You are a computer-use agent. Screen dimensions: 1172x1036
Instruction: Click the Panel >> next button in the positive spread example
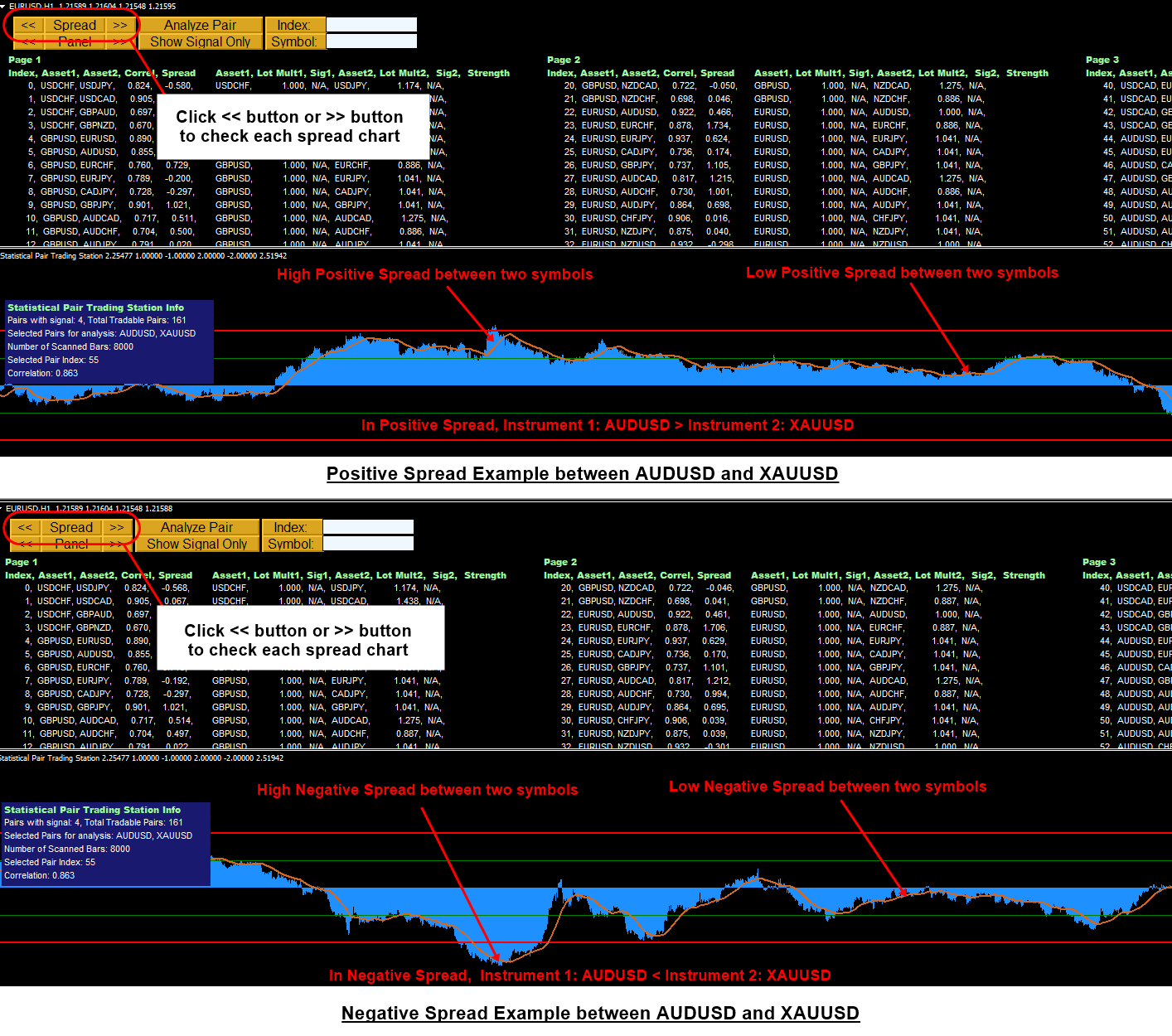click(120, 41)
